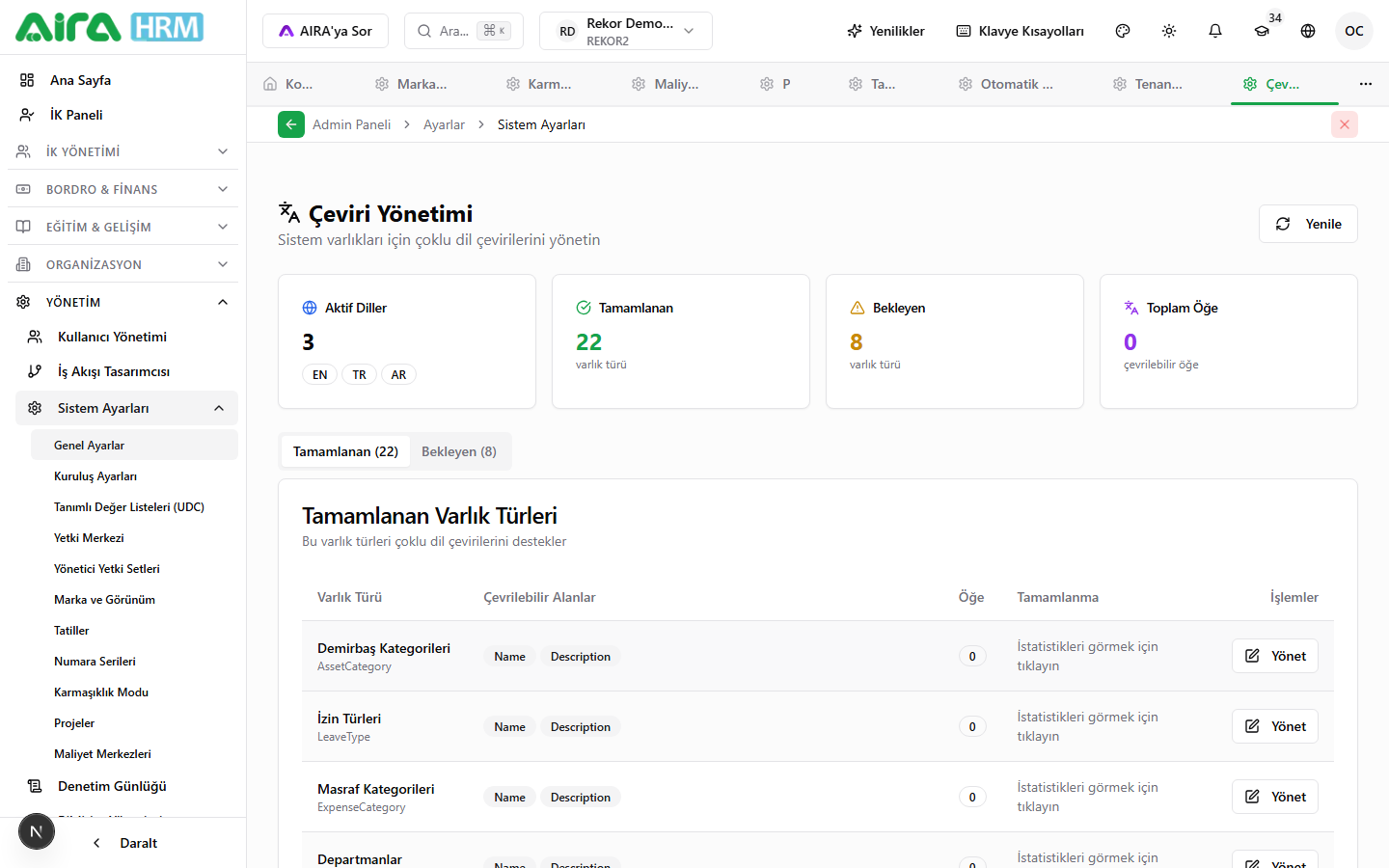The height and width of the screenshot is (868, 1389).
Task: Open Rekor Demo tenant dropdown
Action: click(x=625, y=31)
